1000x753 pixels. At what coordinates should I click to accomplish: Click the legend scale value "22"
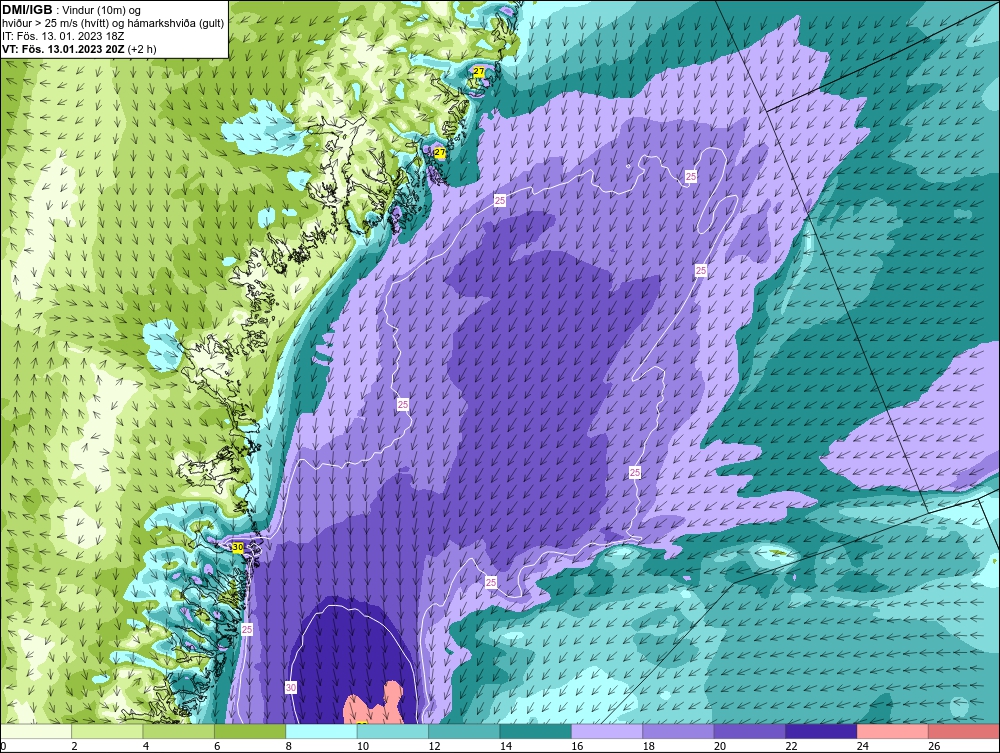[x=791, y=746]
